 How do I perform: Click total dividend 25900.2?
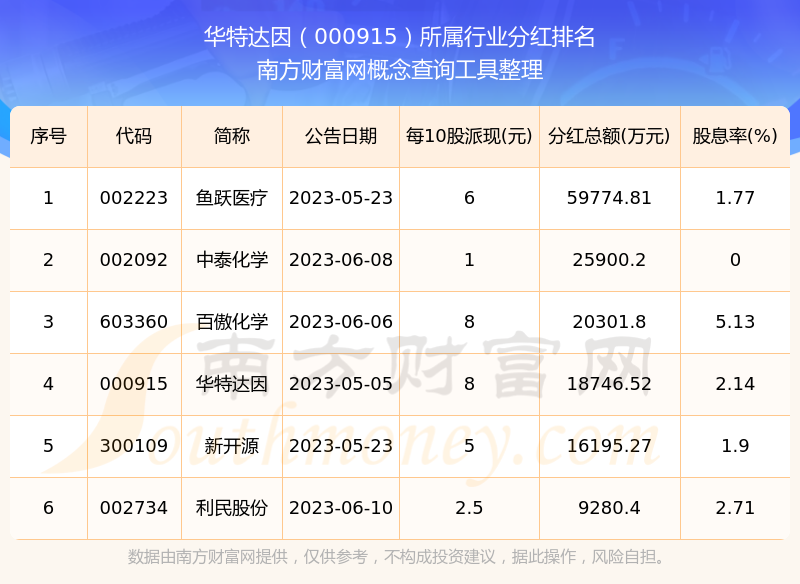609,260
